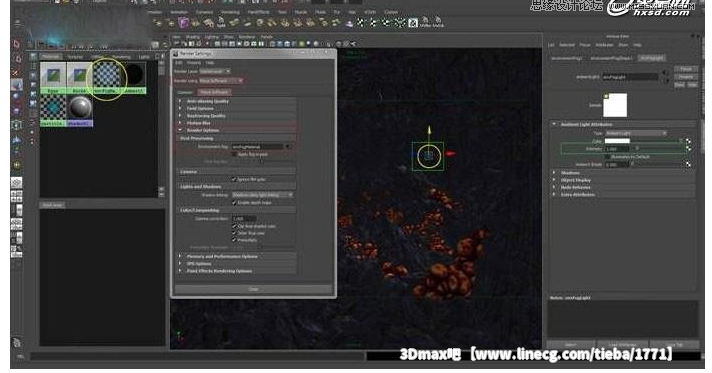Screen dimensions: 712x373
Task: Expand the Motion Blur section
Action: pos(236,123)
